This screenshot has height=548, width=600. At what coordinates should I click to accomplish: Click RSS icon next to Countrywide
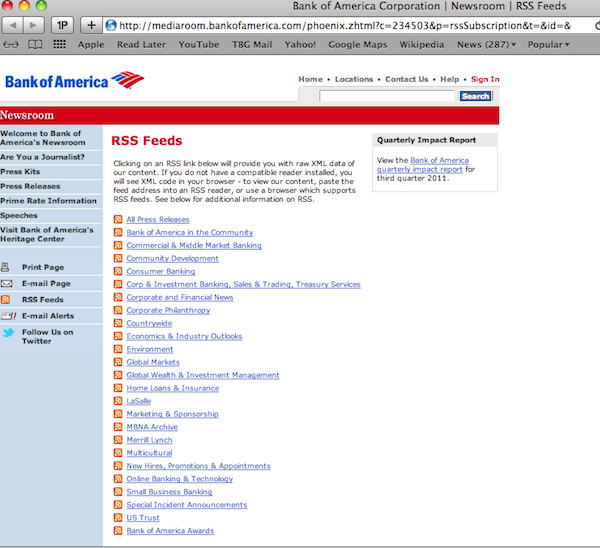(x=118, y=323)
